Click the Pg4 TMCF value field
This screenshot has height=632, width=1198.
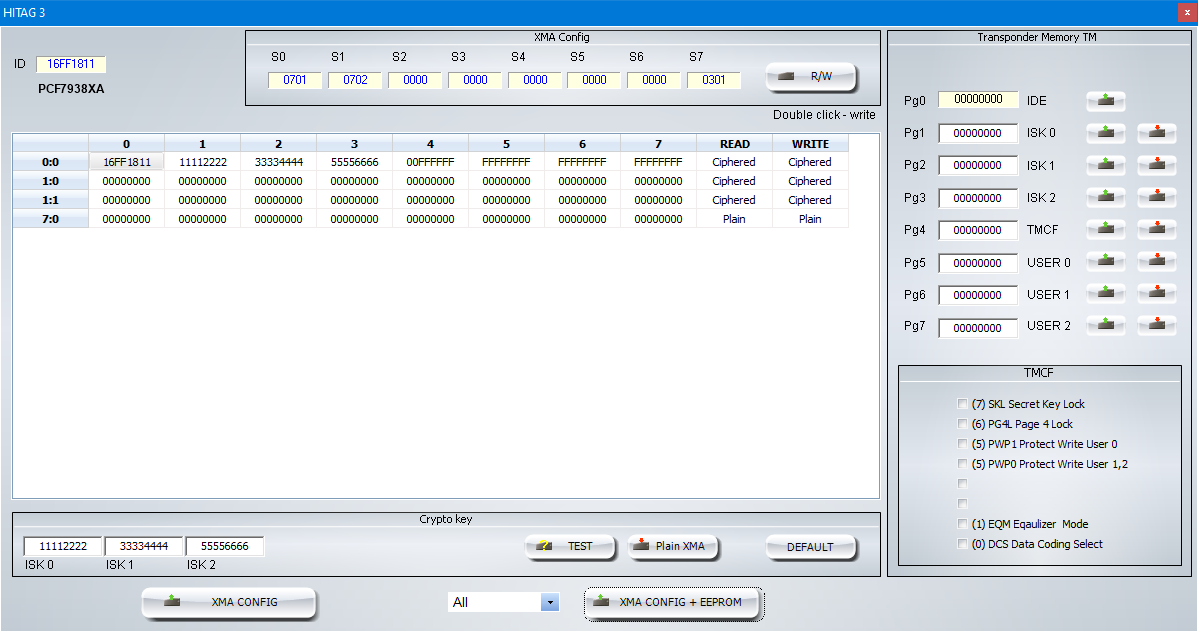pyautogui.click(x=978, y=230)
